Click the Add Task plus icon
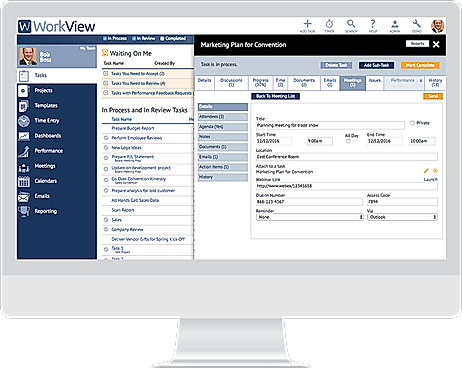The image size is (462, 368). [x=307, y=24]
